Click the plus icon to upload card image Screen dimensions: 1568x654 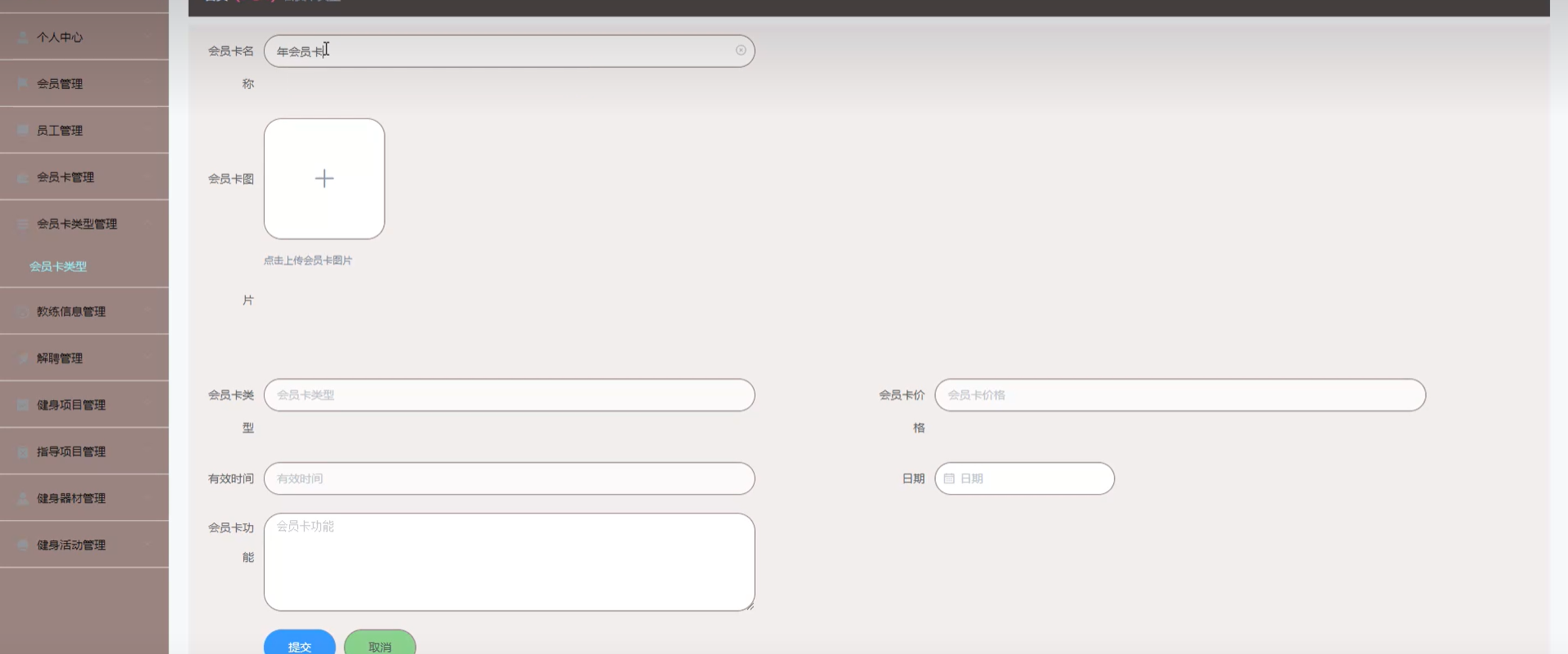pyautogui.click(x=324, y=179)
